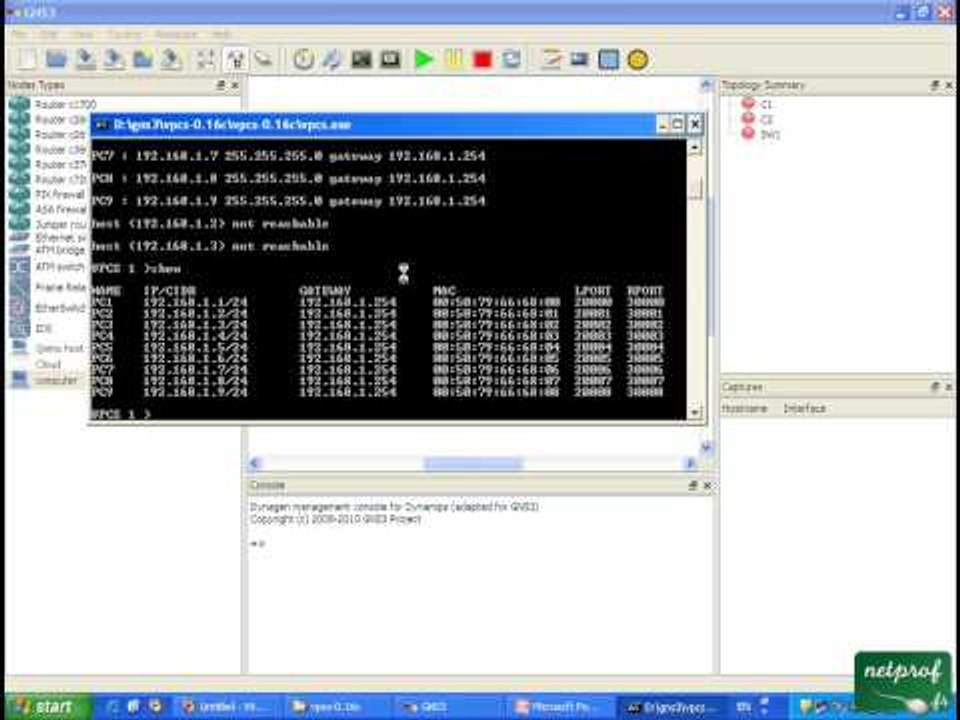Screen dimensions: 960x720
Task: Click the Import/Export configs wrench icon
Action: coord(332,59)
